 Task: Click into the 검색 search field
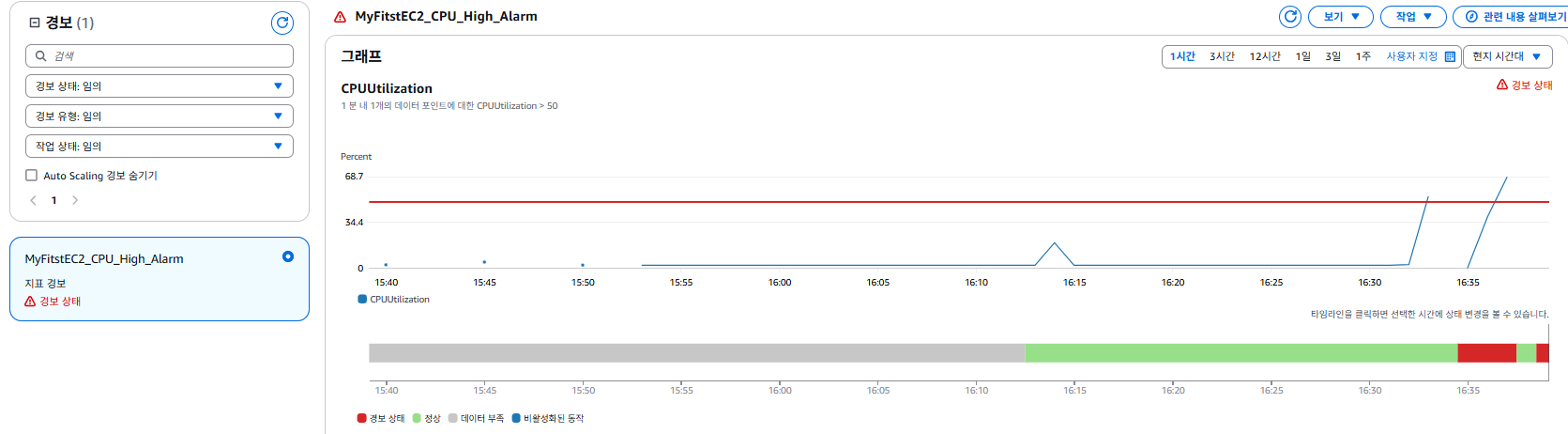pos(160,55)
